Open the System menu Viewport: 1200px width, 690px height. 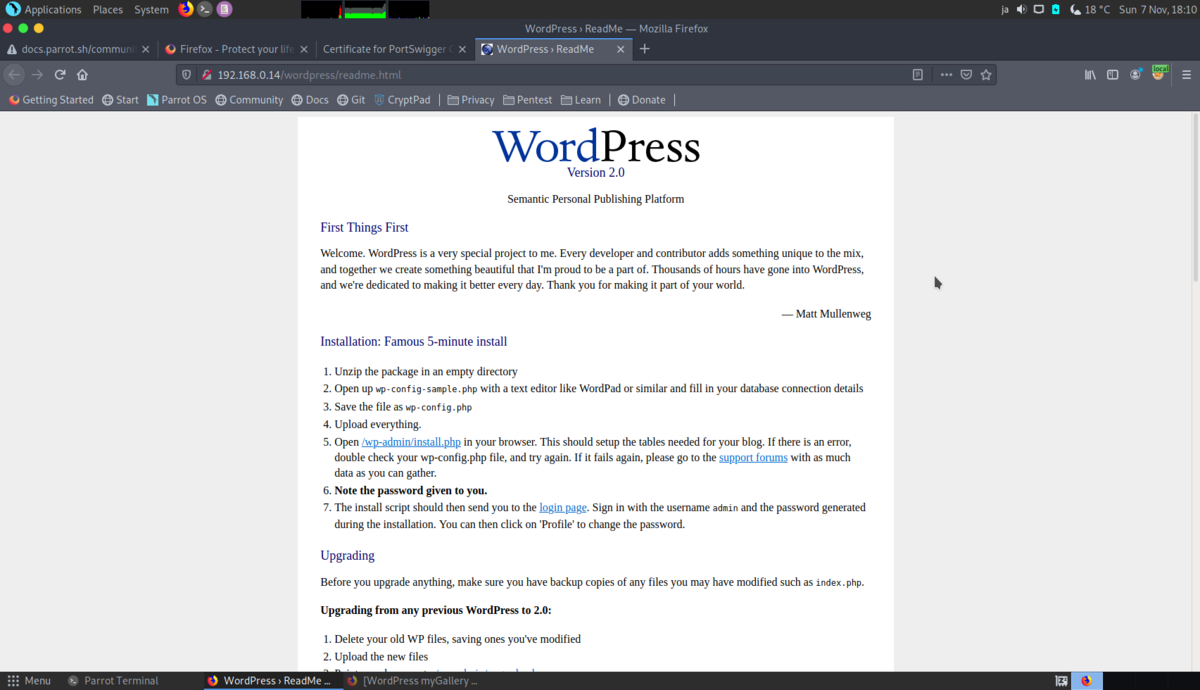[151, 9]
